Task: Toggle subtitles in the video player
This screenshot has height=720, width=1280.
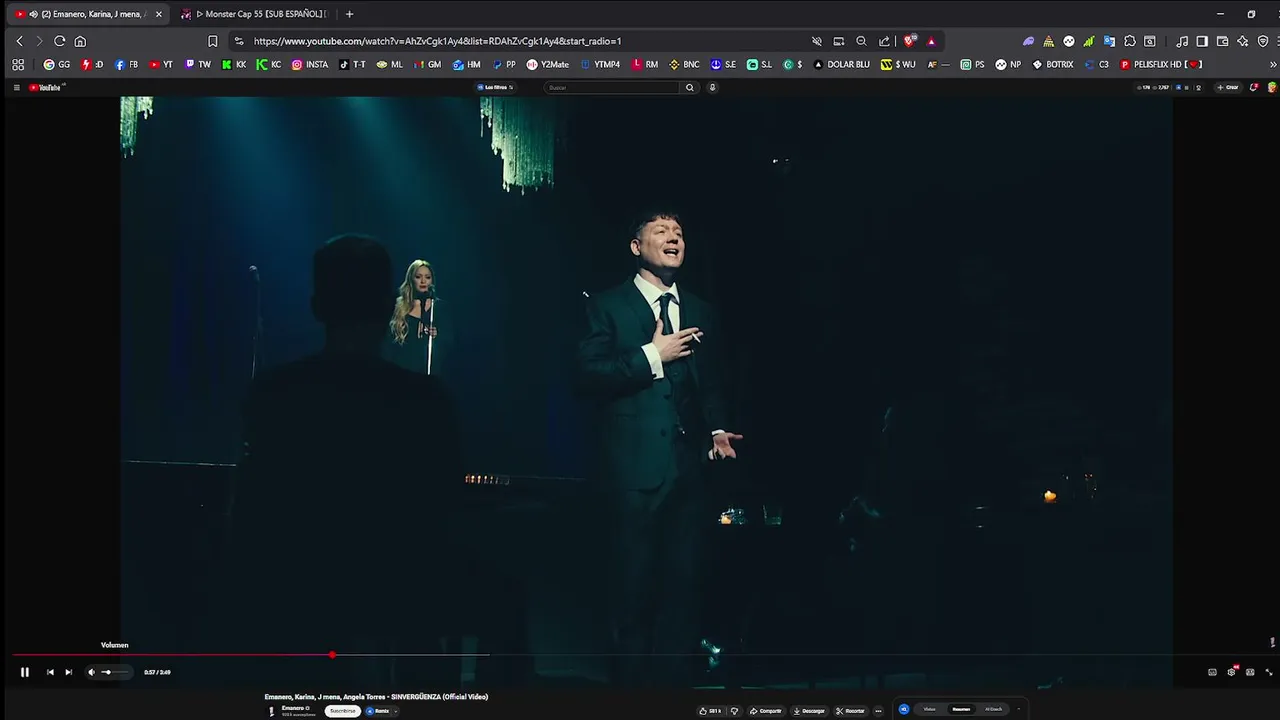Action: (1212, 672)
